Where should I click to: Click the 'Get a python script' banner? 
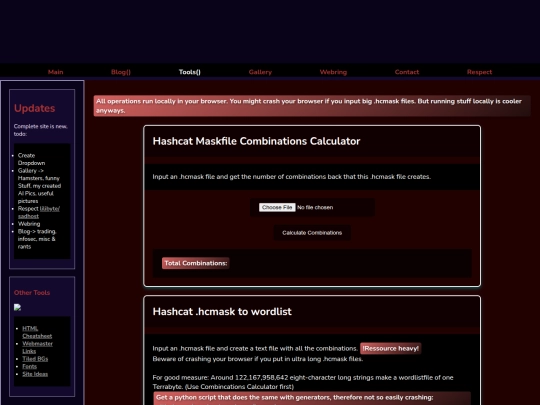(x=312, y=398)
